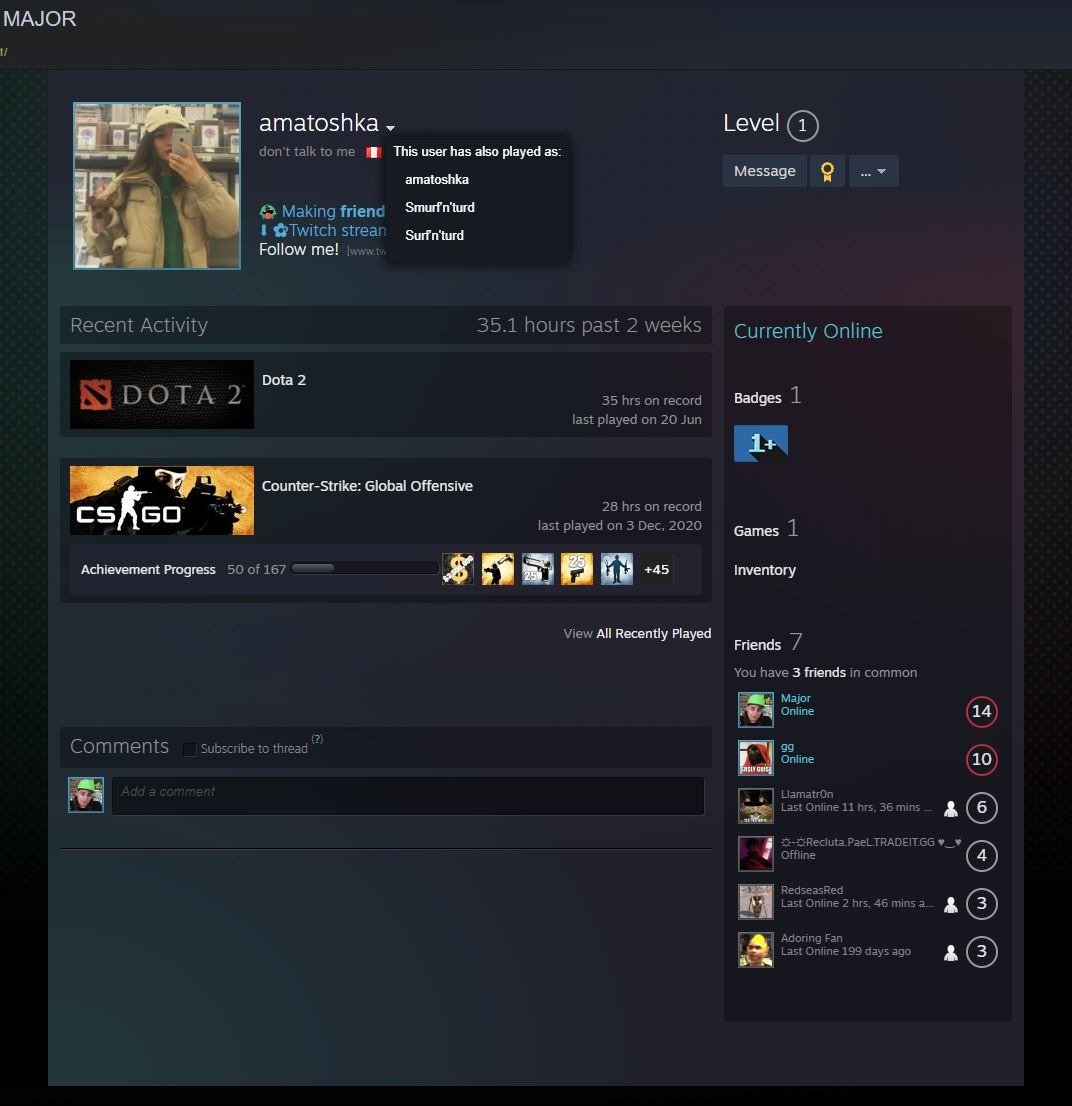Open the Twitch stream link in summary

coord(337,230)
